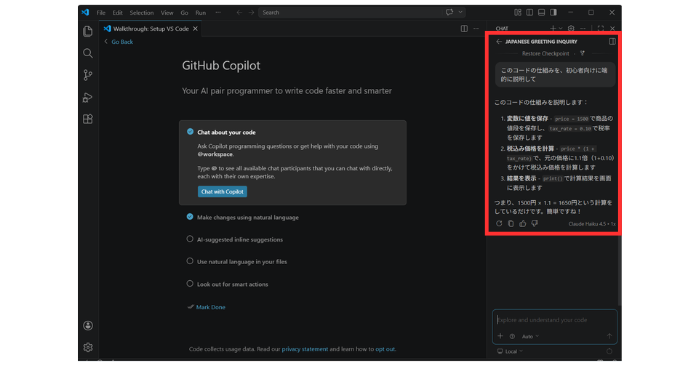The width and height of the screenshot is (698, 365).
Task: Open the Run menu
Action: 201,12
